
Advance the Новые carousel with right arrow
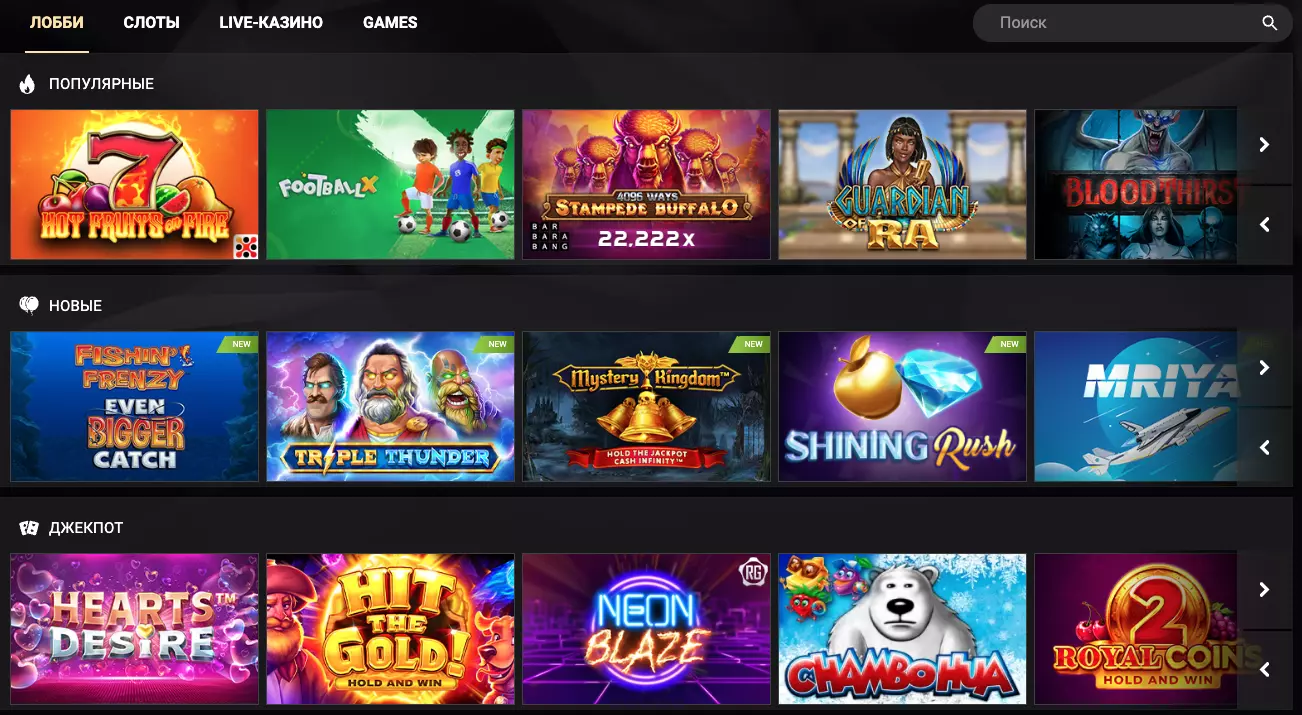tap(1264, 367)
